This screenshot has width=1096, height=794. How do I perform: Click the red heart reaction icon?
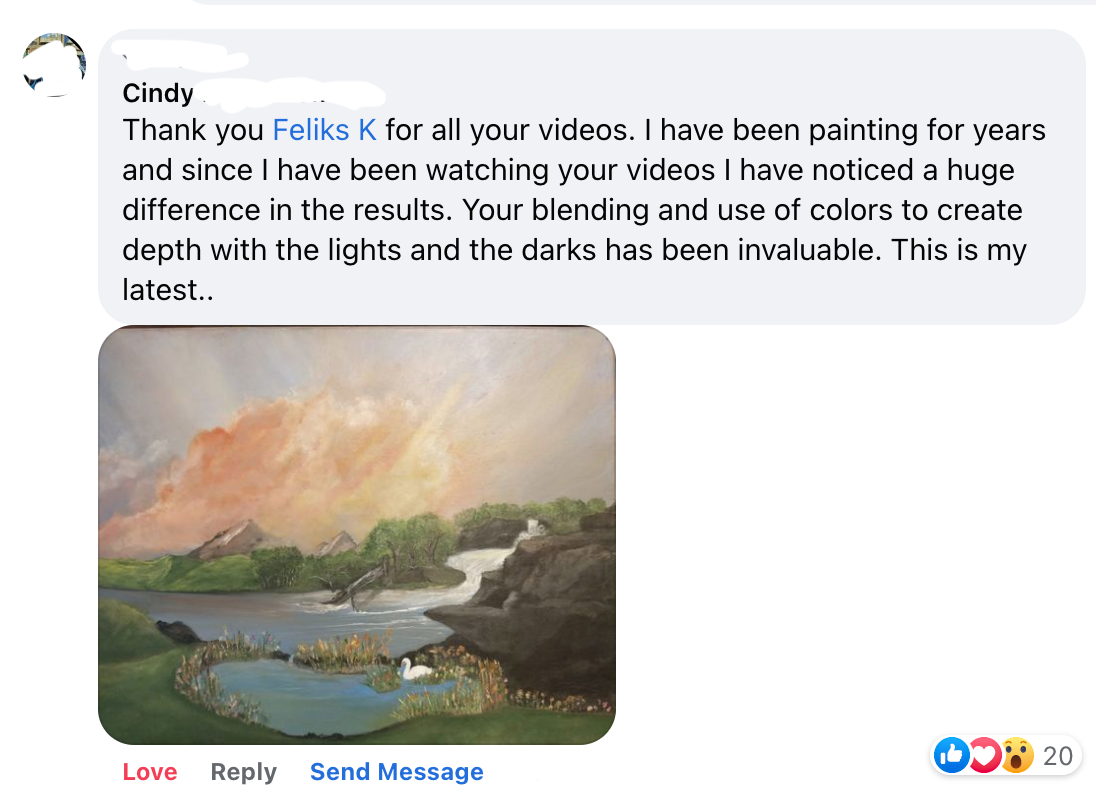(x=984, y=755)
